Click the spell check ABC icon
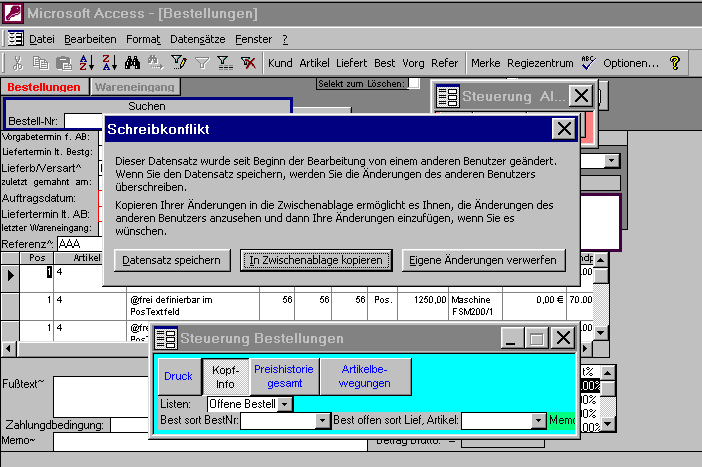Image resolution: width=702 pixels, height=467 pixels. coord(588,63)
